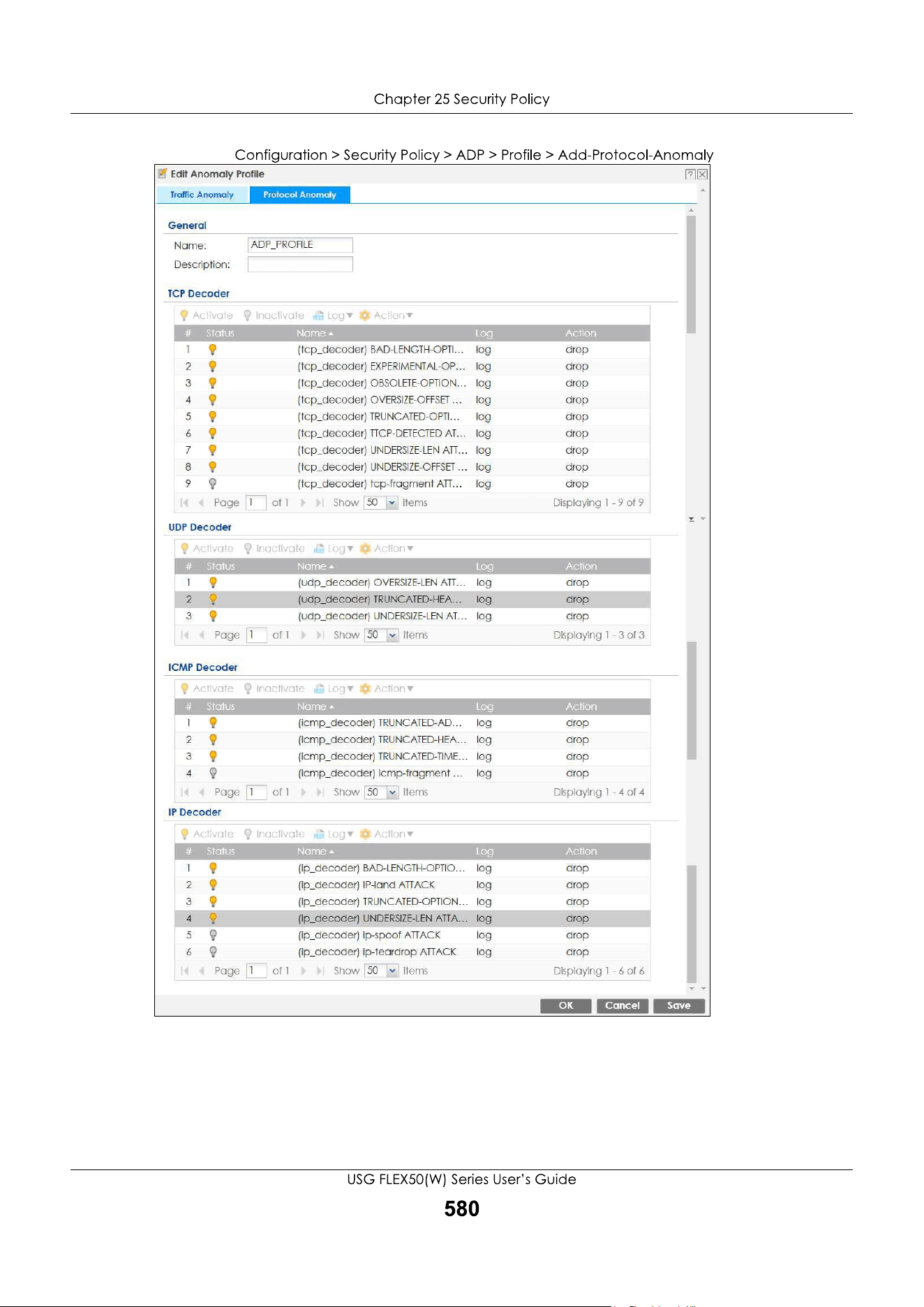This screenshot has height=1307, width=924.
Task: Click Inactivate in IP Decoder toolbar
Action: point(274,834)
